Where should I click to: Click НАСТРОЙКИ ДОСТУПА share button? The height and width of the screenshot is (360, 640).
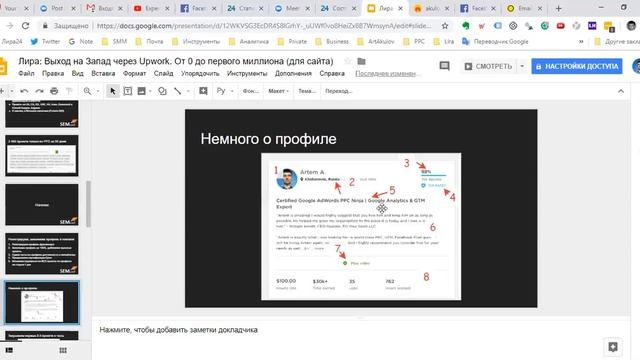pos(577,66)
